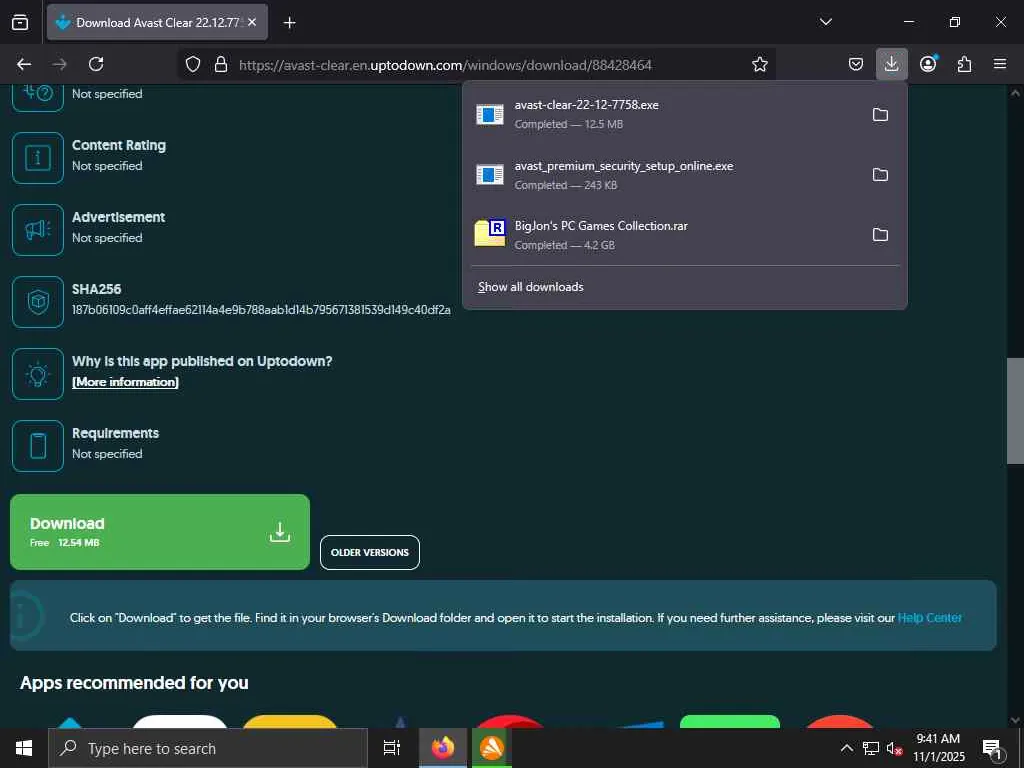The width and height of the screenshot is (1024, 768).
Task: Click the SHA256 shield icon
Action: [x=38, y=302]
